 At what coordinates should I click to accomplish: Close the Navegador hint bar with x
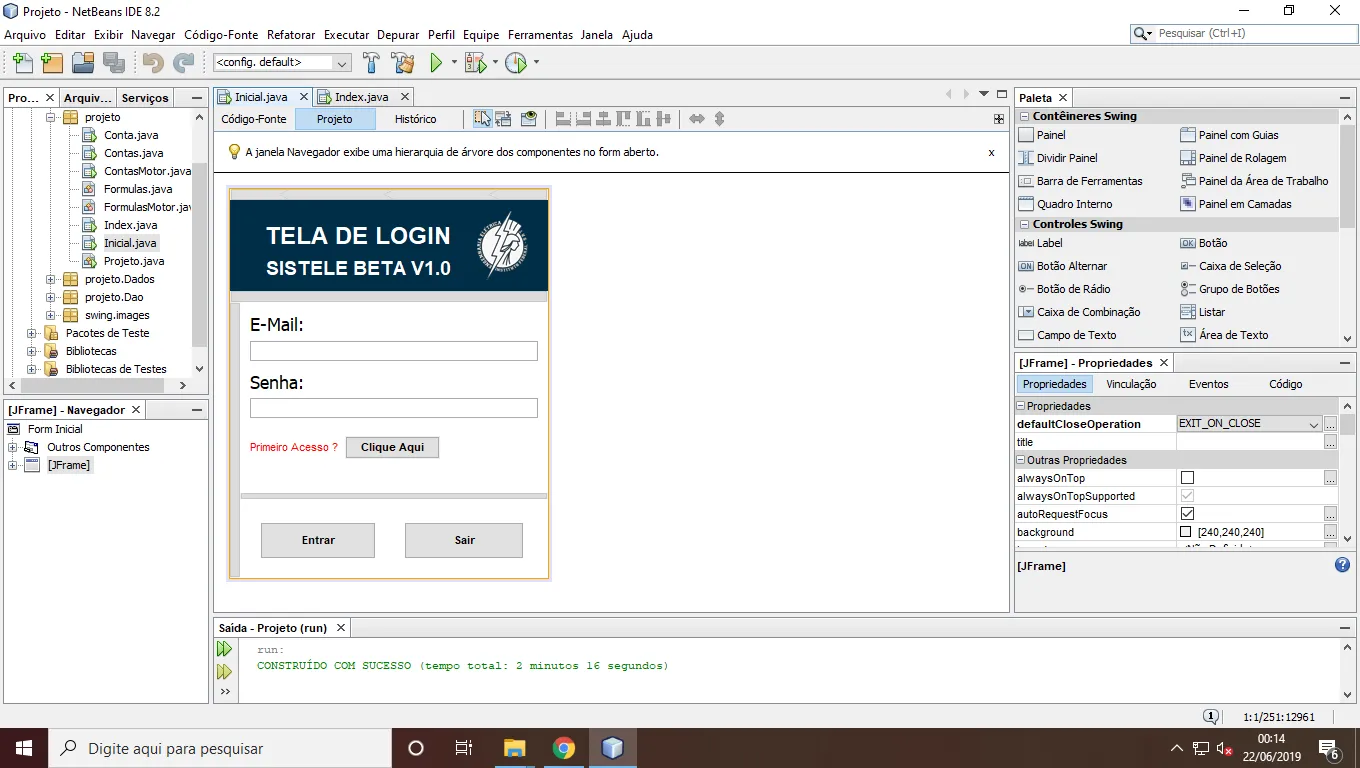coord(991,153)
